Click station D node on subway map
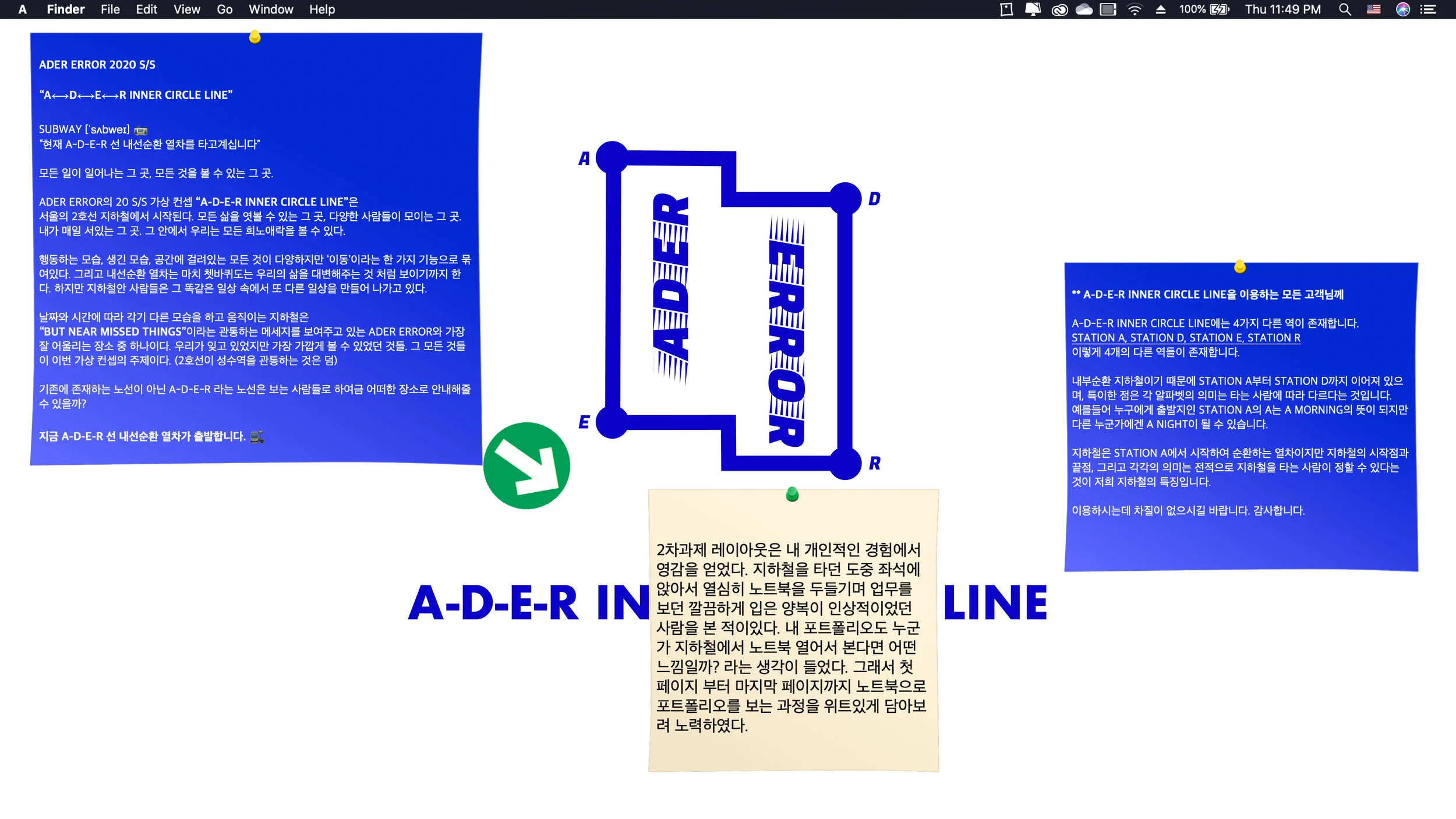Image resolution: width=1456 pixels, height=819 pixels. tap(845, 198)
